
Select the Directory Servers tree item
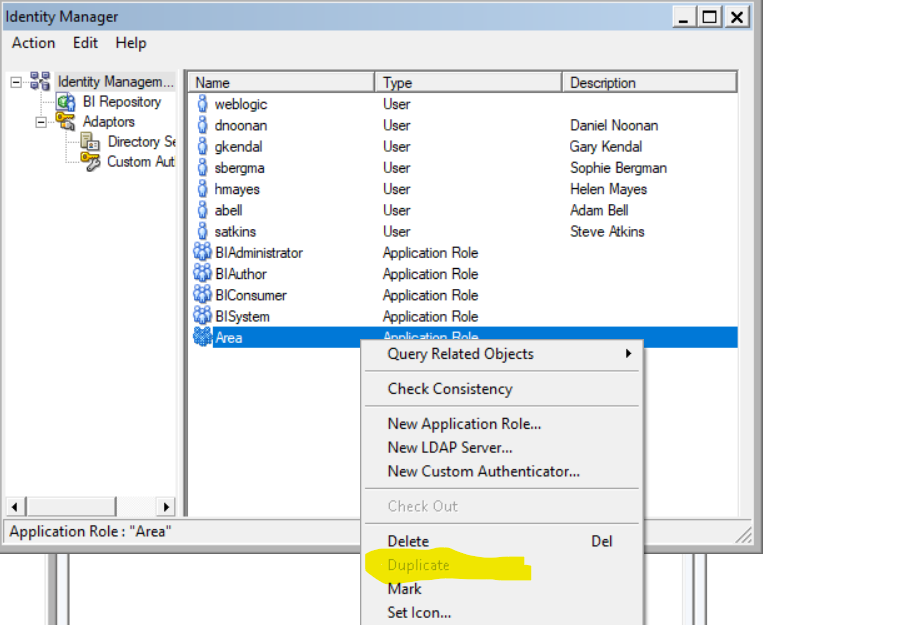[x=141, y=142]
